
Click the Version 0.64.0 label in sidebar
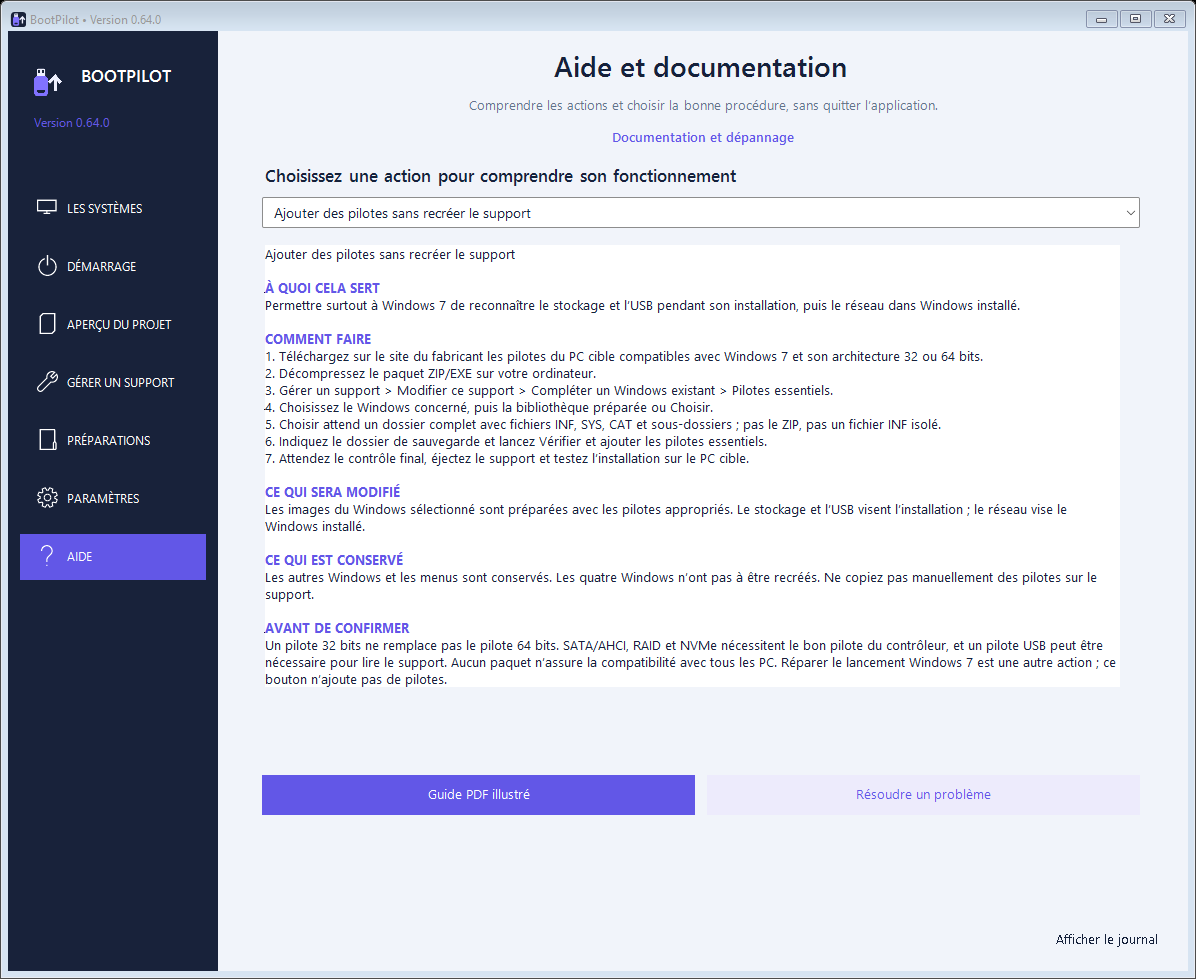[x=72, y=123]
